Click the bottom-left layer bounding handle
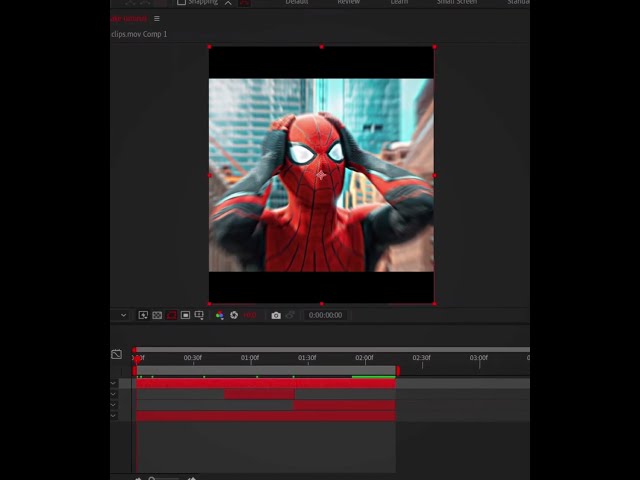This screenshot has height=480, width=640. pos(210,304)
